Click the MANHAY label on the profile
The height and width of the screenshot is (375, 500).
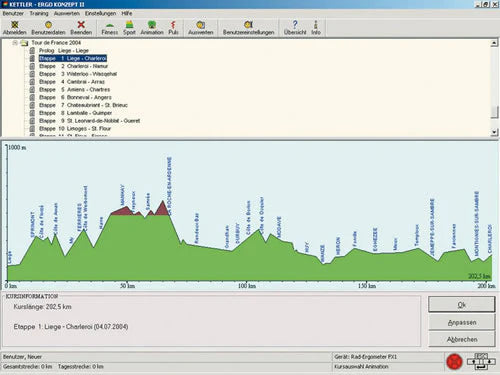[122, 195]
